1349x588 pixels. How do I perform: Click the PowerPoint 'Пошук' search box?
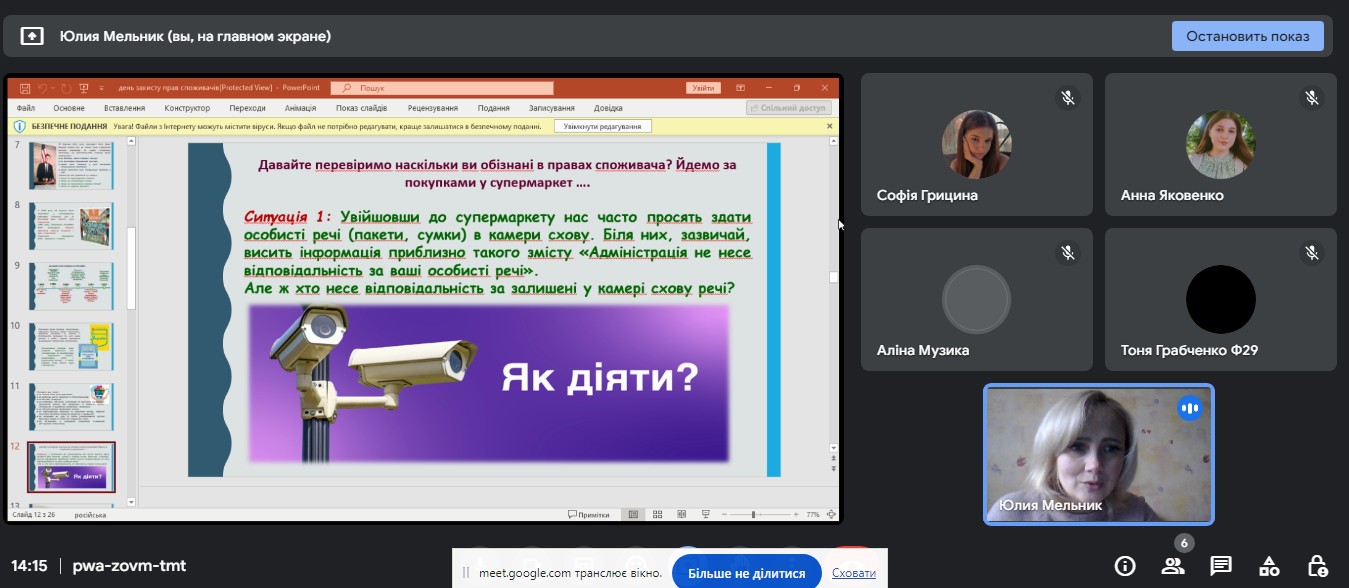[442, 88]
